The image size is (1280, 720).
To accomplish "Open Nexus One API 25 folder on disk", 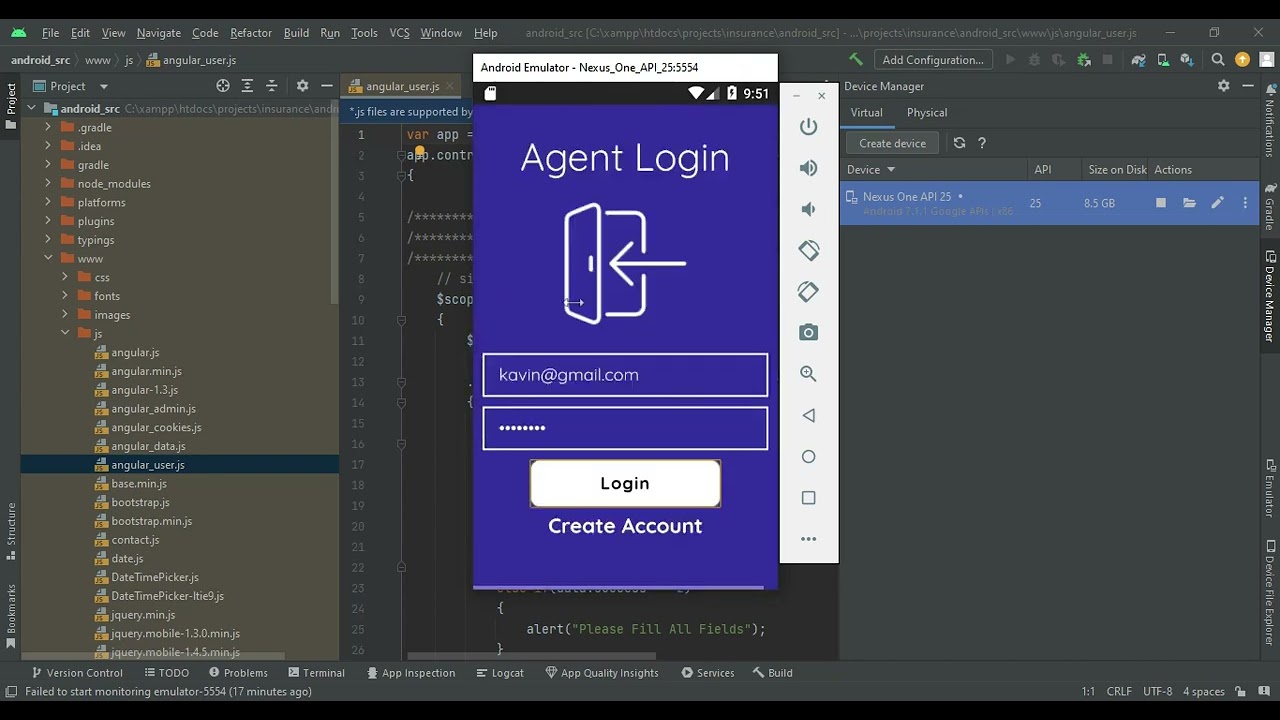I will pos(1189,203).
